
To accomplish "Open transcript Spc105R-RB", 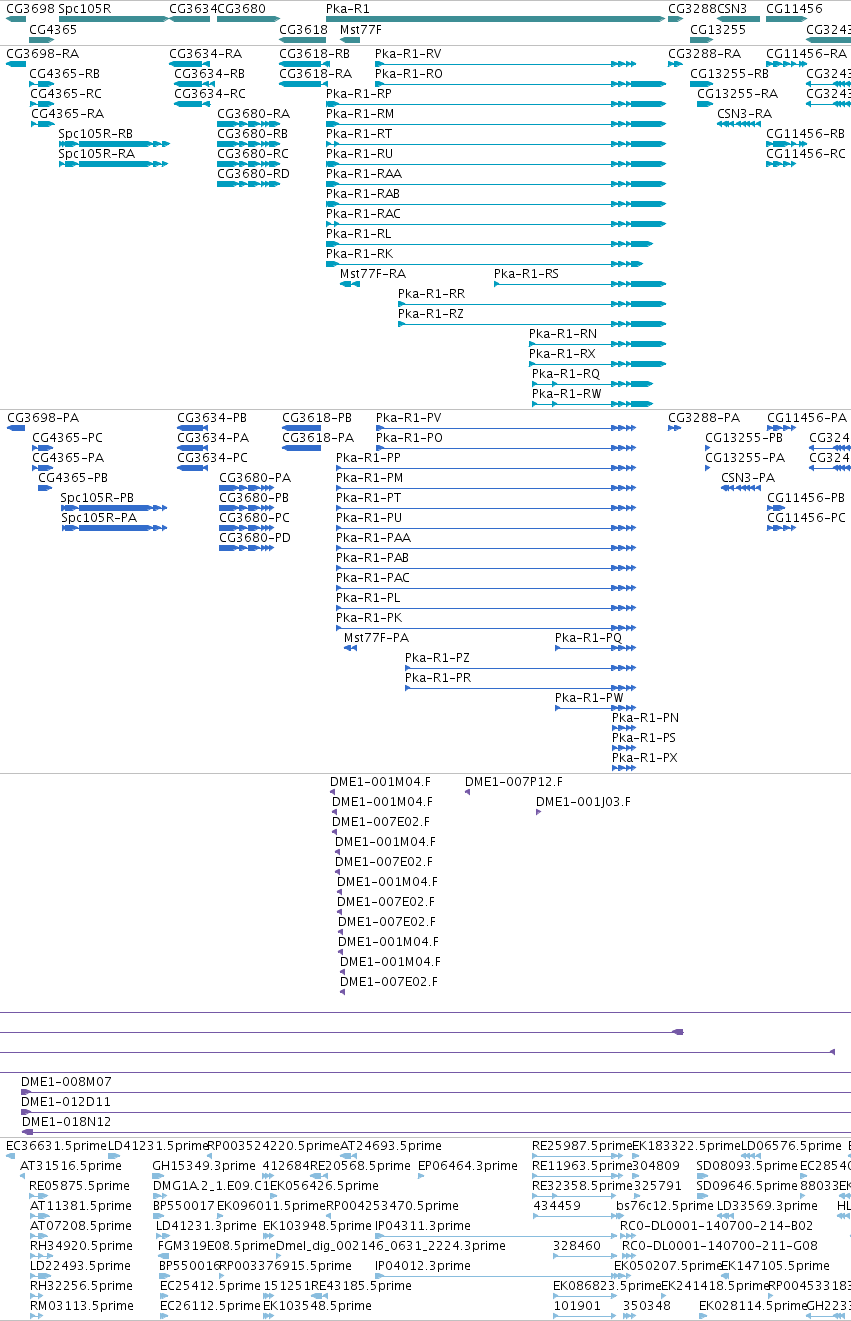I will [96, 133].
